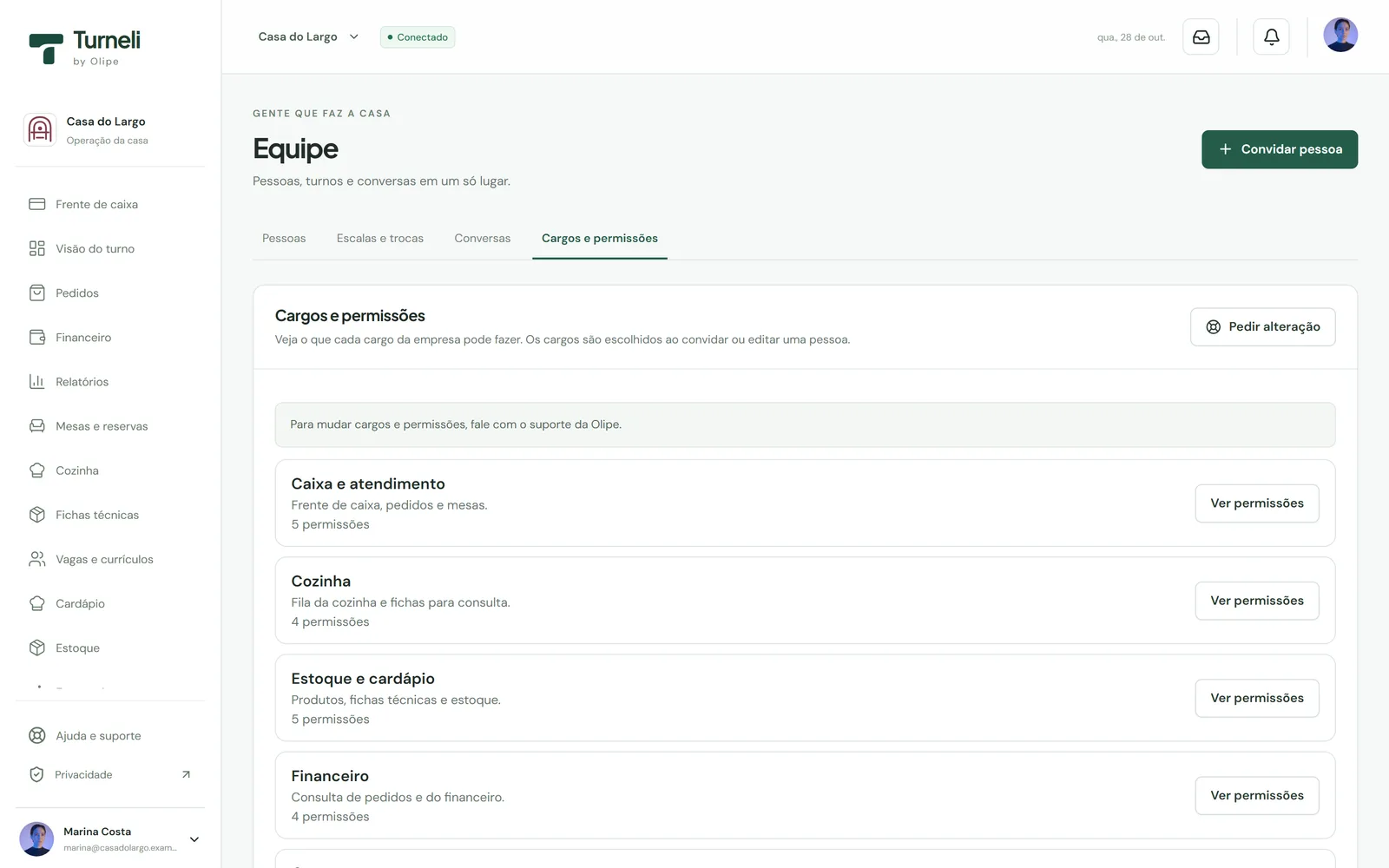
Task: View permissions for the Cozinha role
Action: click(x=1257, y=601)
